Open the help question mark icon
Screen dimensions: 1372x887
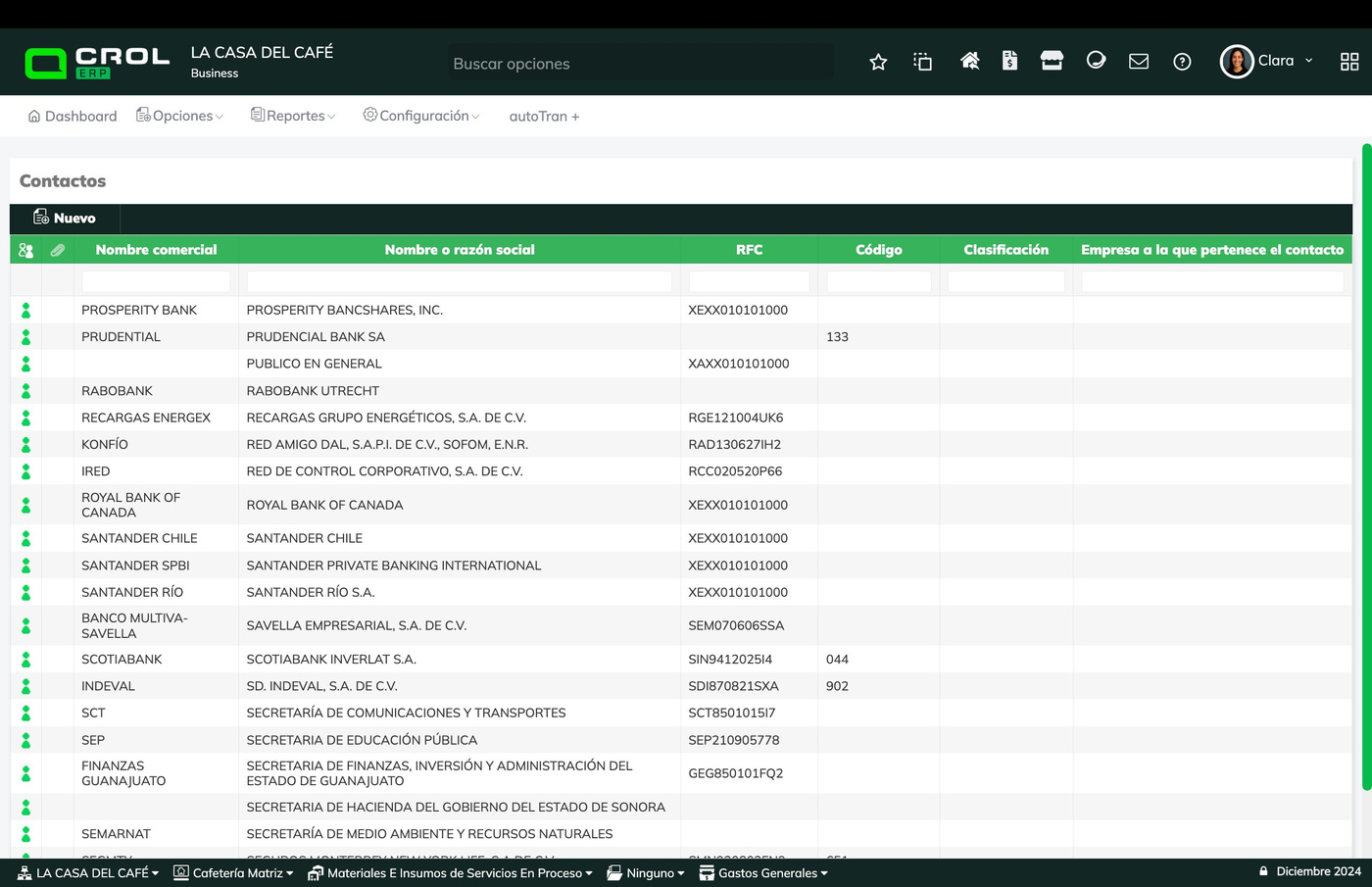(1182, 62)
